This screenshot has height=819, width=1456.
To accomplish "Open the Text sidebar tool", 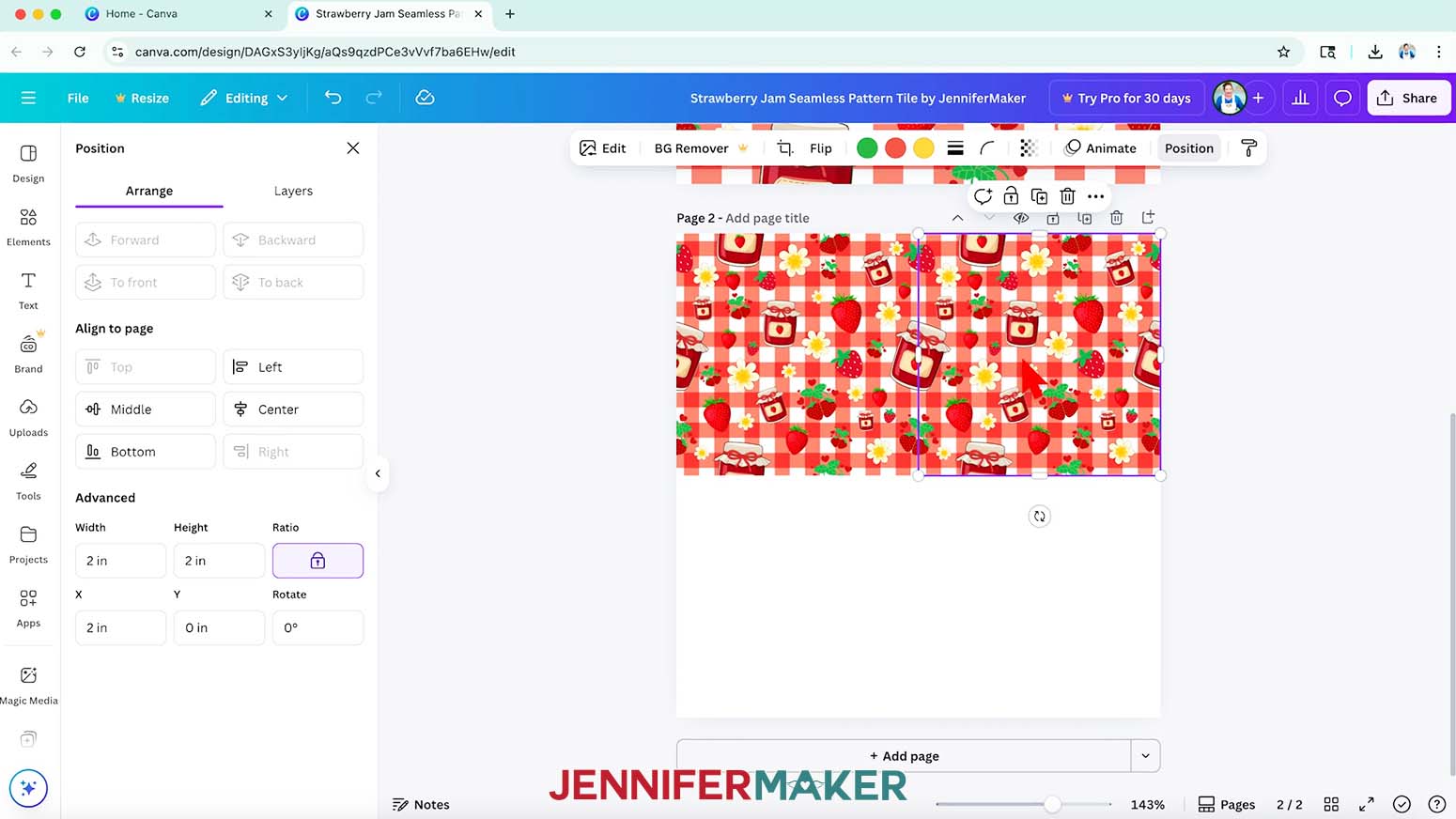I will pyautogui.click(x=28, y=290).
